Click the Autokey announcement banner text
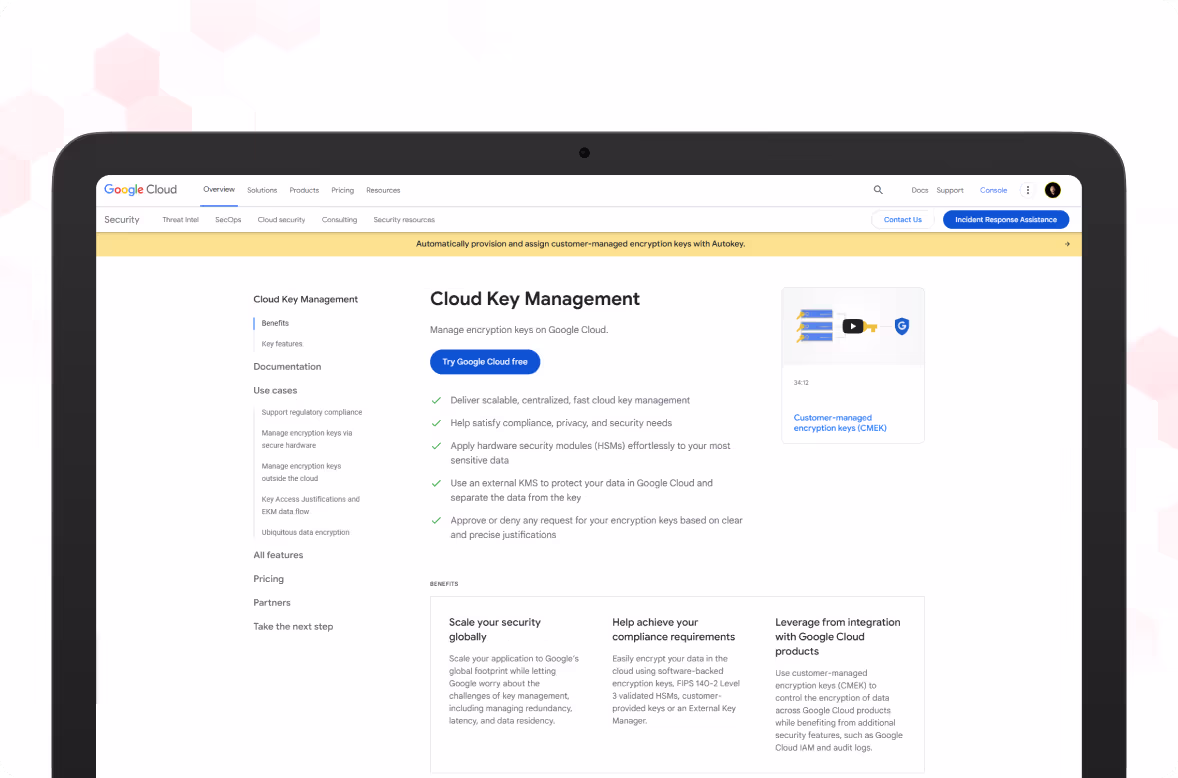Viewport: 1178px width, 778px height. [581, 244]
